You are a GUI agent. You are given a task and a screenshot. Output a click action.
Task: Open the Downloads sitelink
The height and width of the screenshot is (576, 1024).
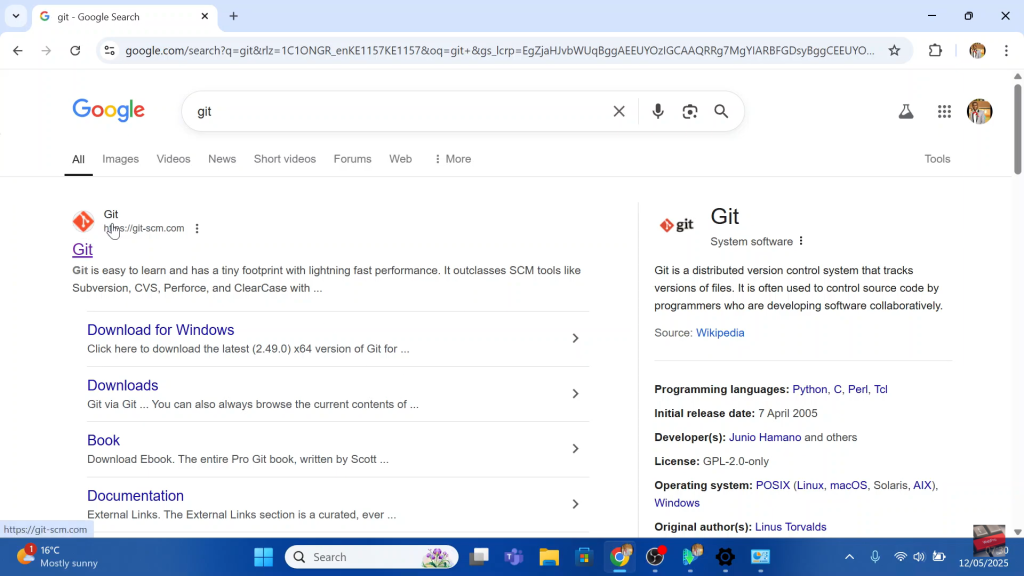(123, 385)
